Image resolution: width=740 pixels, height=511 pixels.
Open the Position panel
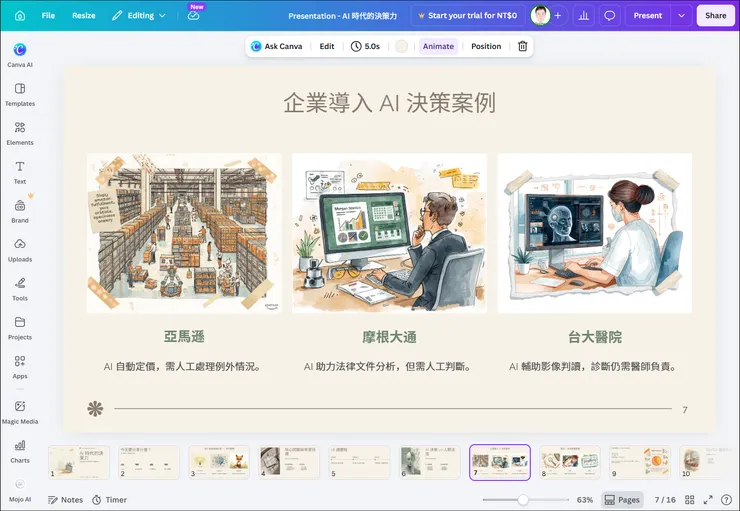[486, 46]
